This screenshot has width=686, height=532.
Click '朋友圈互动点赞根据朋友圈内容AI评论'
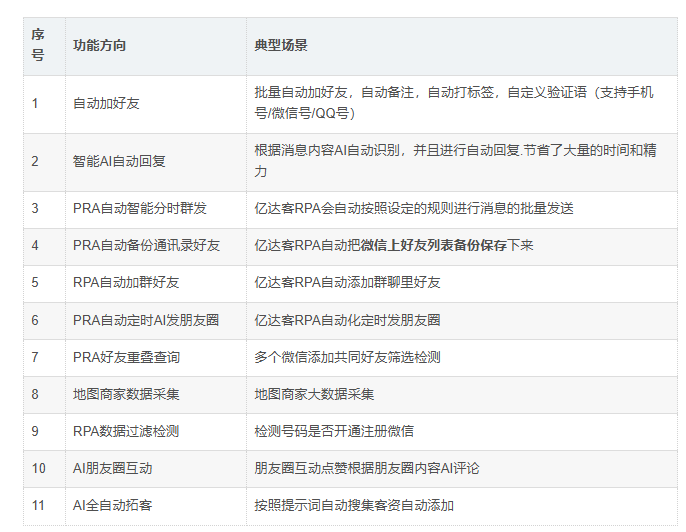[367, 469]
